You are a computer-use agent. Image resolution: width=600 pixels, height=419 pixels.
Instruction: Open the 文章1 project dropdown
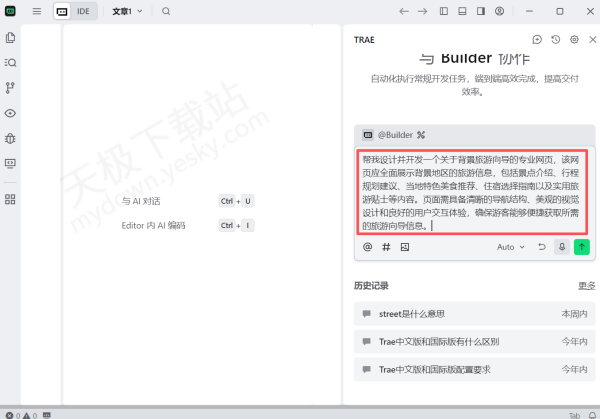(127, 11)
